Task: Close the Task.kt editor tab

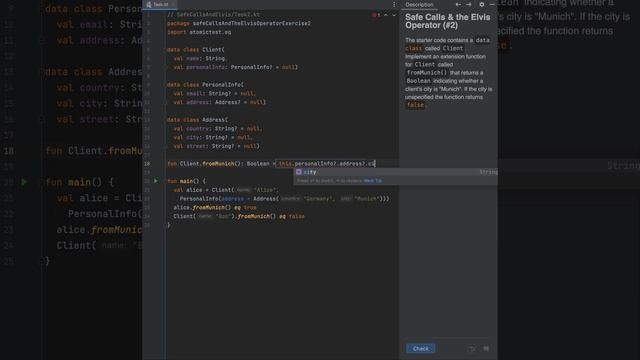Action: [174, 4]
